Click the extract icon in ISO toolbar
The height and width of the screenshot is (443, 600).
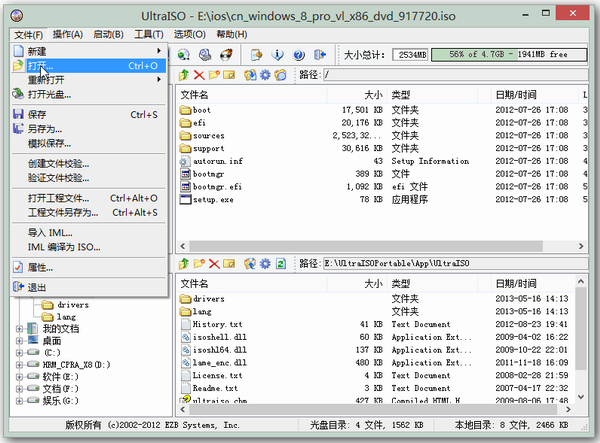pyautogui.click(x=250, y=75)
